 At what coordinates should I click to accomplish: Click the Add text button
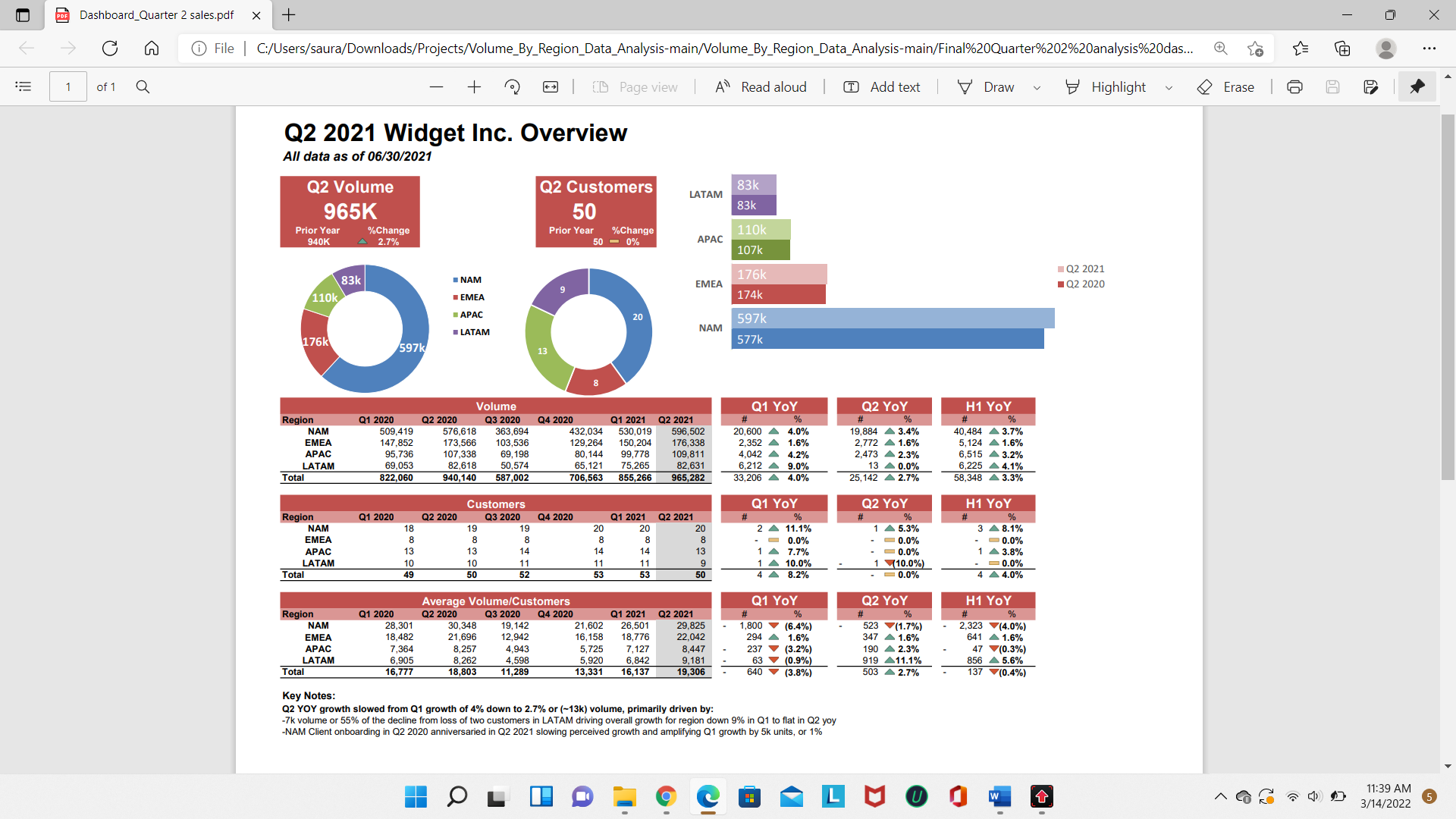(880, 86)
